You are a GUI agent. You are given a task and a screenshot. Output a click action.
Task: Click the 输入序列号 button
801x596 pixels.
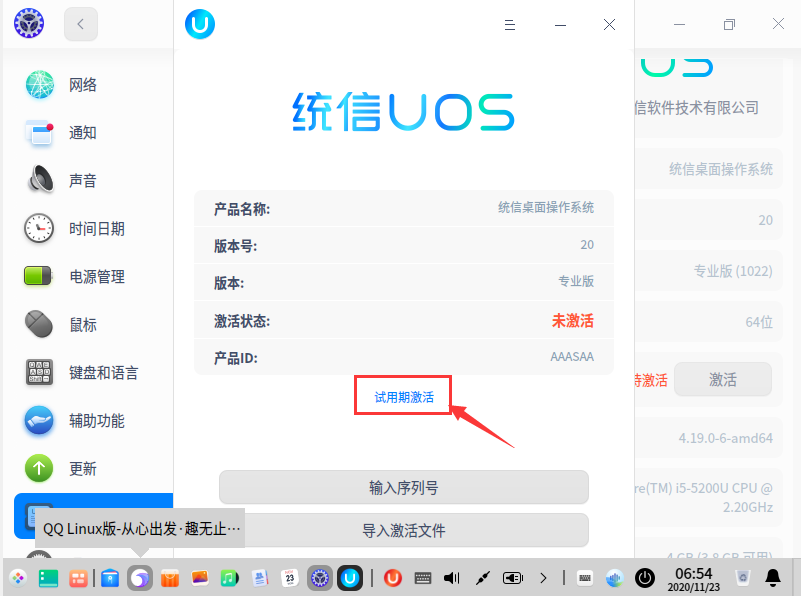click(x=404, y=488)
